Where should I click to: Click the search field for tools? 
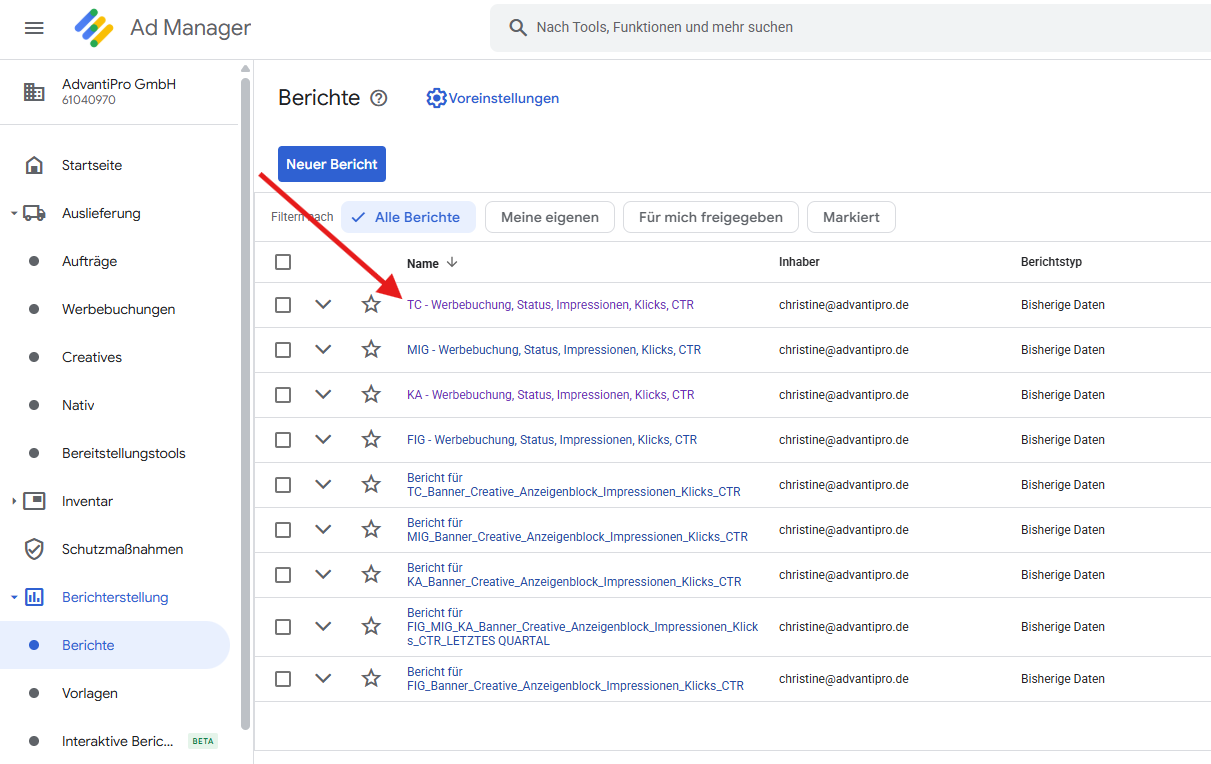(850, 28)
